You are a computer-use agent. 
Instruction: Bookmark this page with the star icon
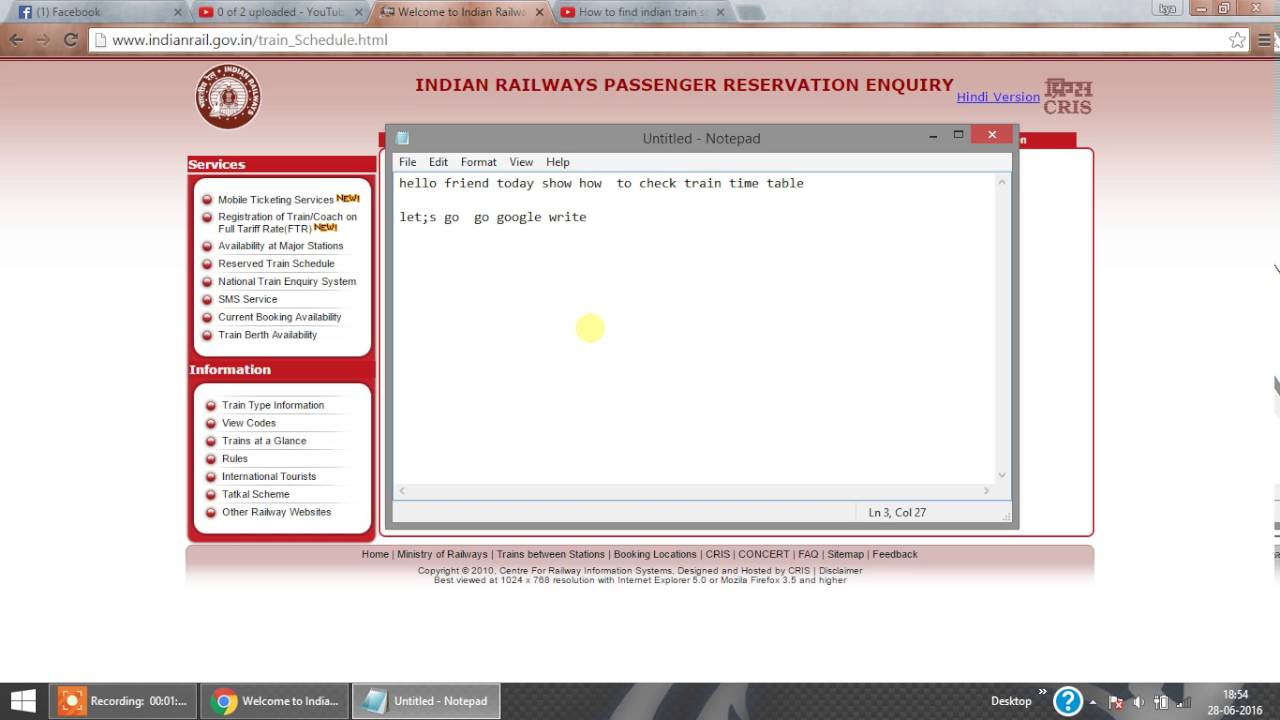coord(1237,40)
